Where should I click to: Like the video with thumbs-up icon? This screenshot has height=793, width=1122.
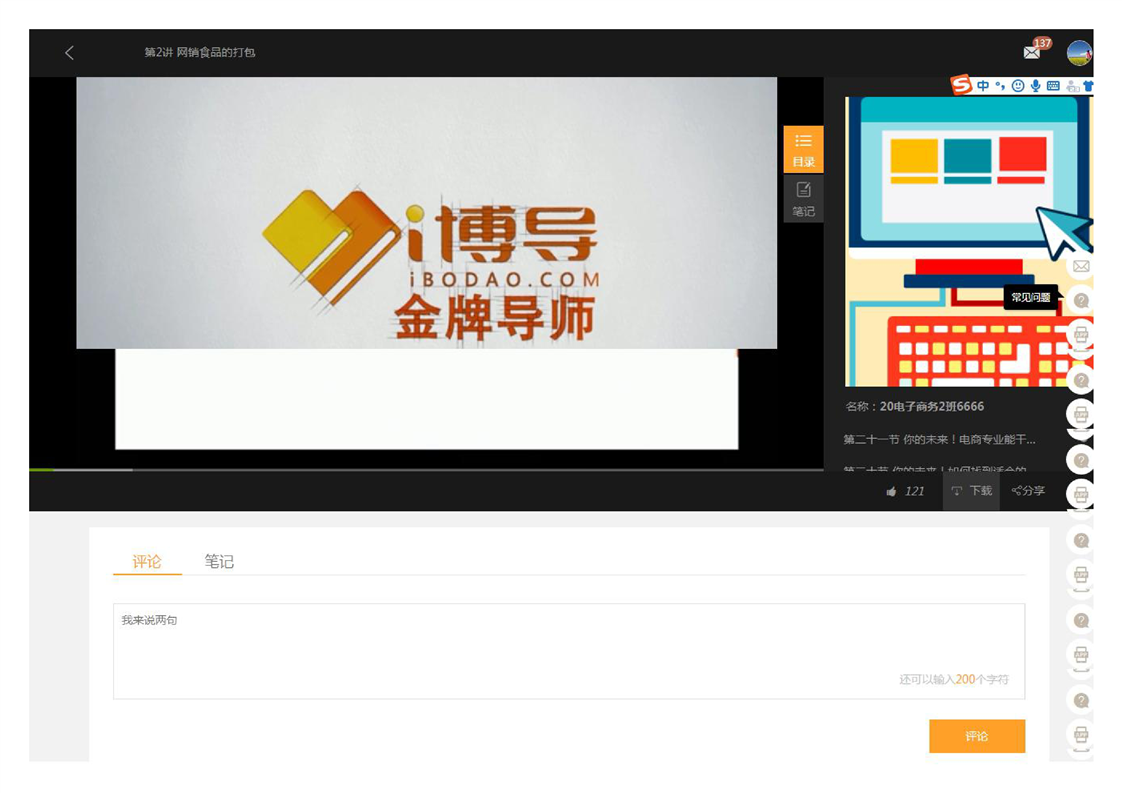click(x=891, y=491)
